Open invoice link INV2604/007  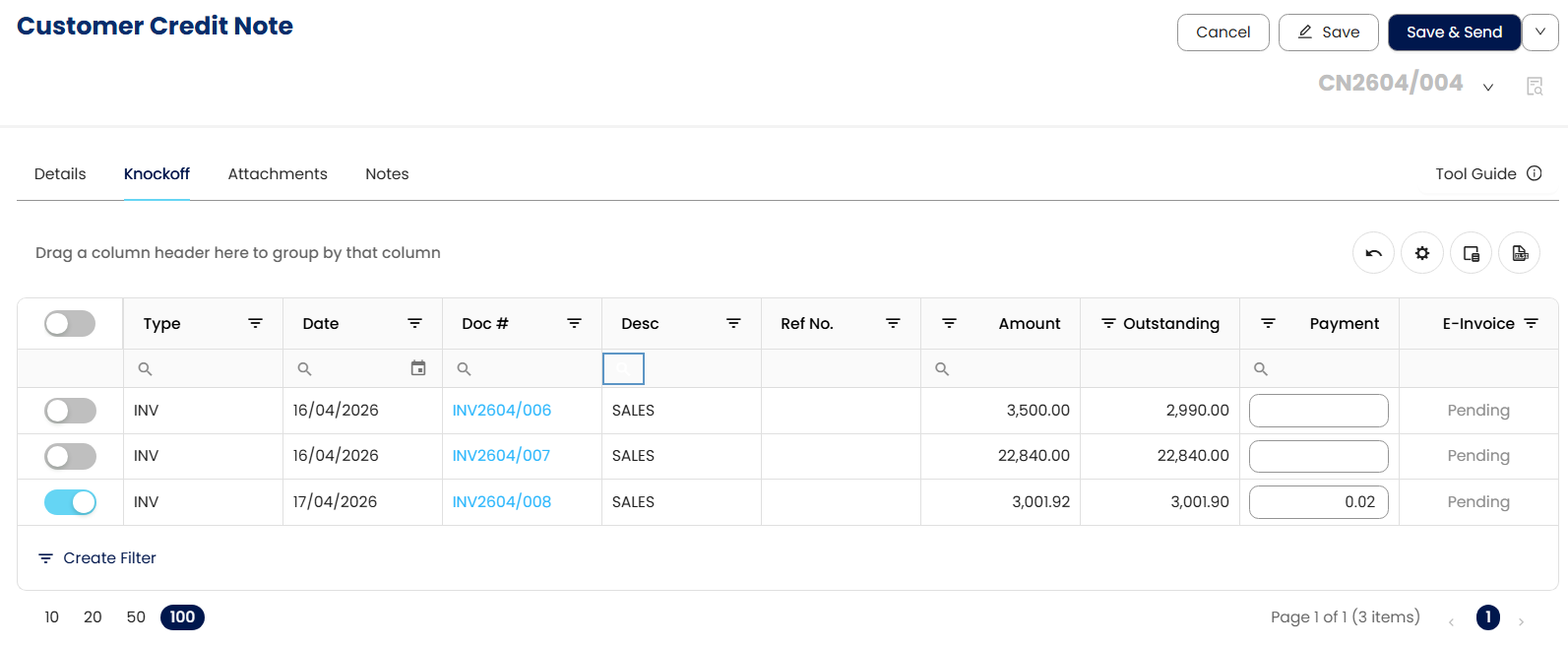tap(501, 456)
